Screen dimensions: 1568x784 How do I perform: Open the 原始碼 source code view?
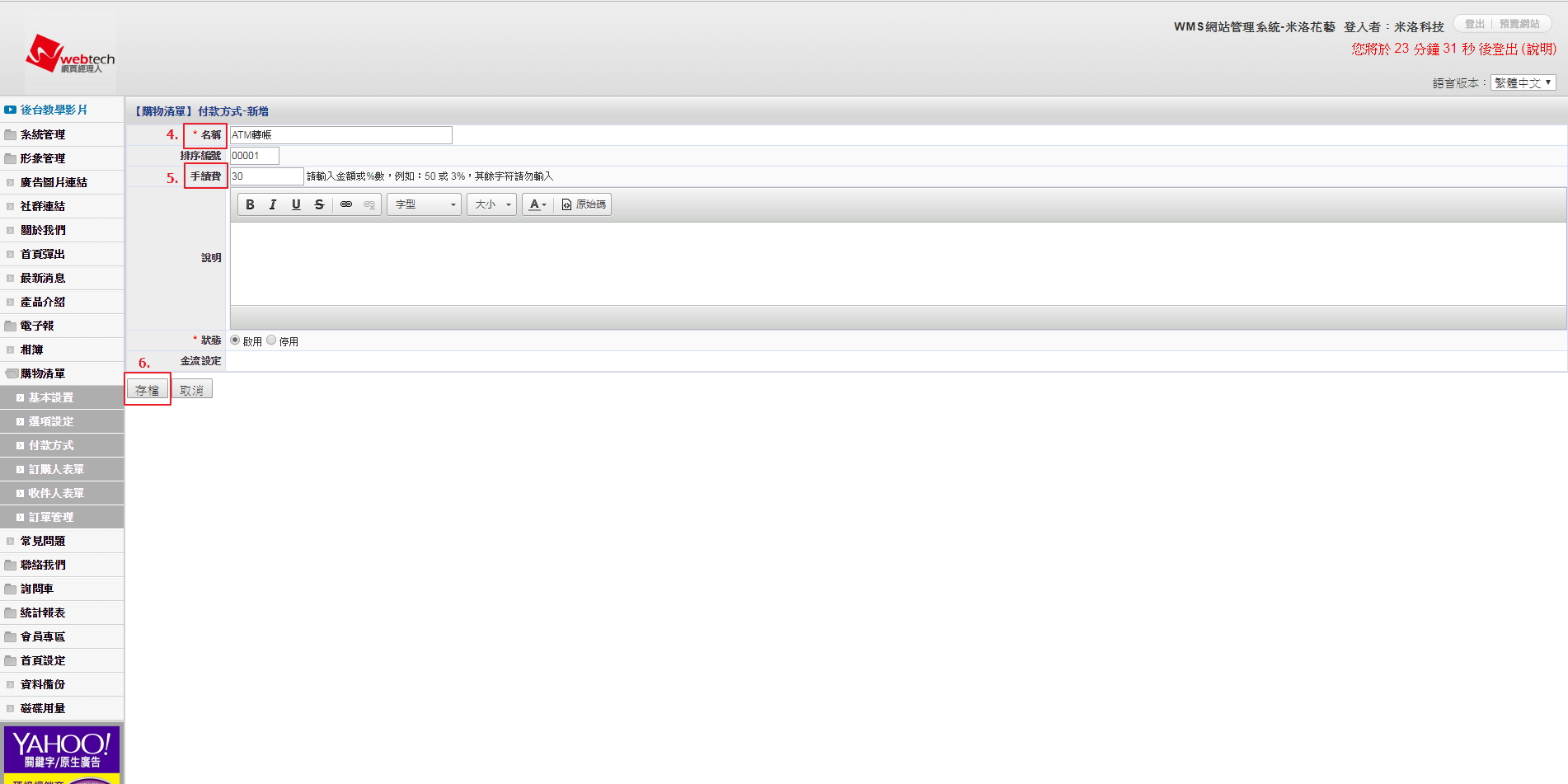click(584, 204)
